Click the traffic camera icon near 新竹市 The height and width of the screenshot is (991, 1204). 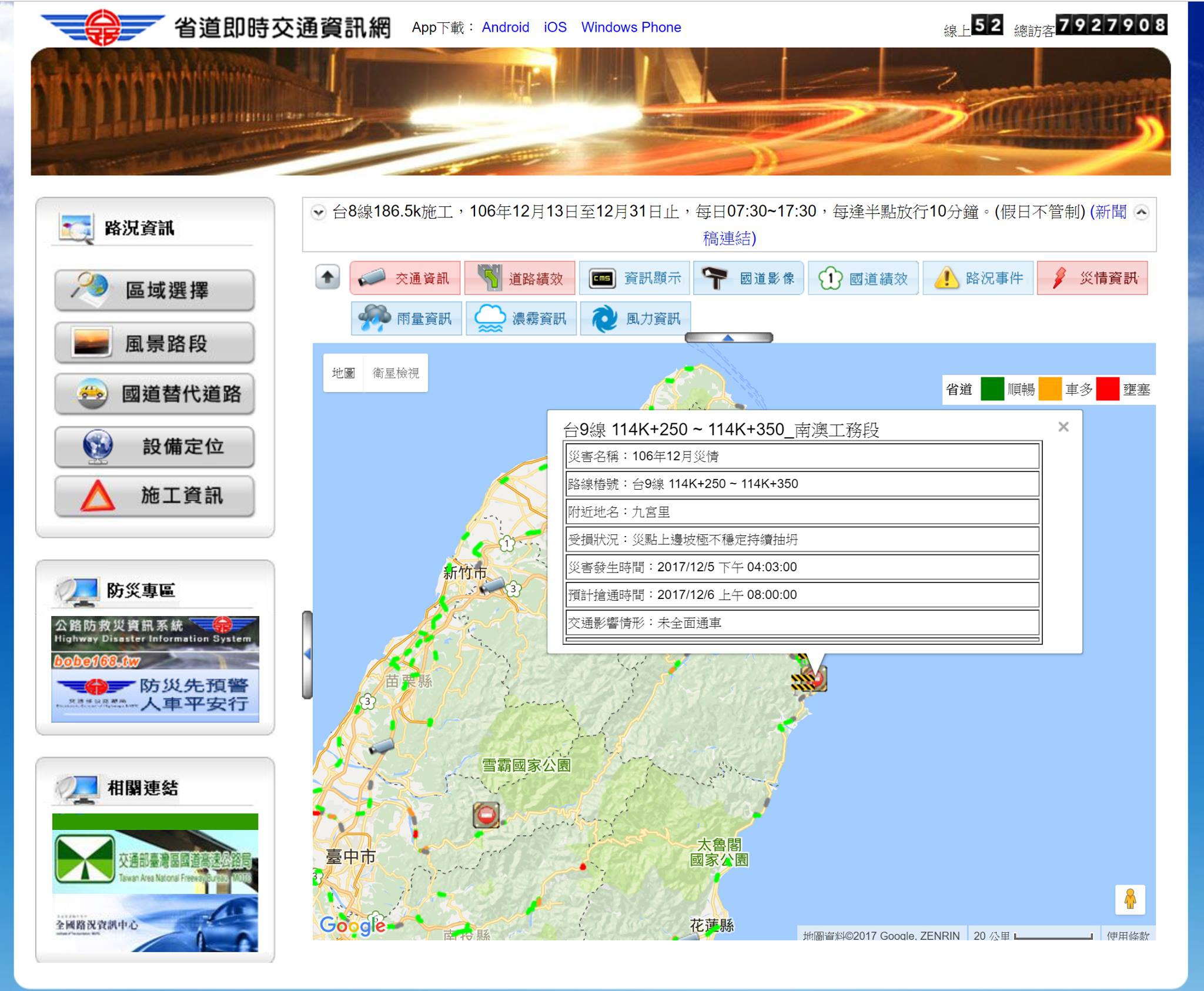(x=492, y=585)
